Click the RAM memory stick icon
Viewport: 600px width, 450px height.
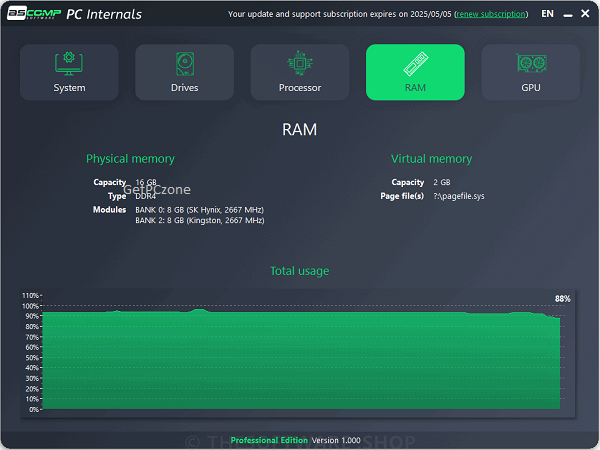point(415,64)
